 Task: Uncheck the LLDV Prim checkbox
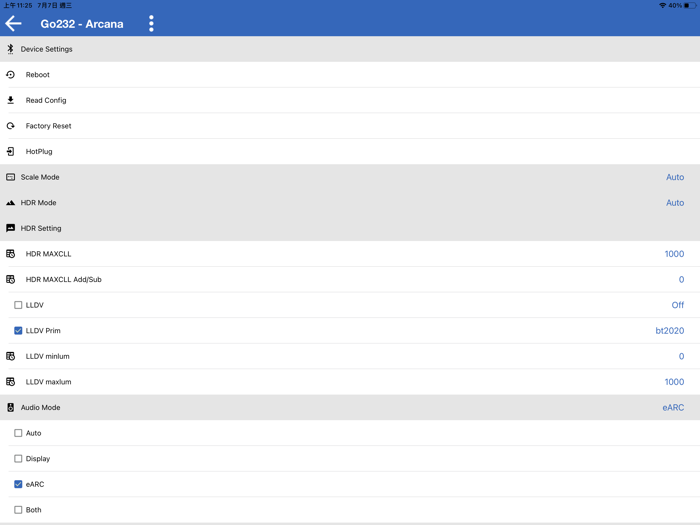(x=18, y=331)
